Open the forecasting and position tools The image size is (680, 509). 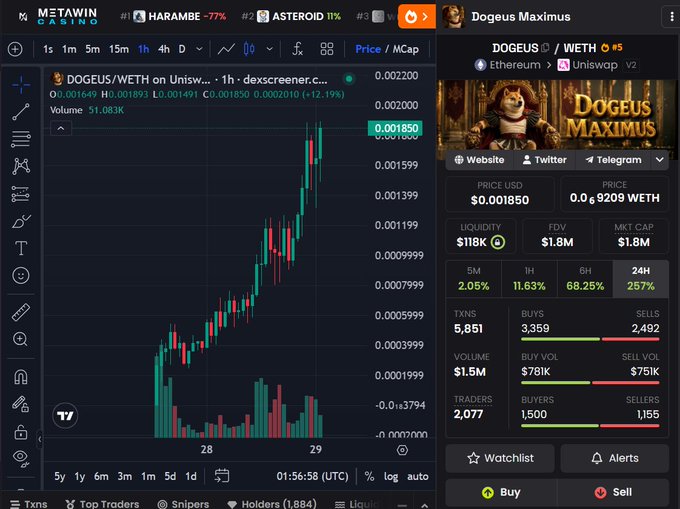(x=21, y=194)
